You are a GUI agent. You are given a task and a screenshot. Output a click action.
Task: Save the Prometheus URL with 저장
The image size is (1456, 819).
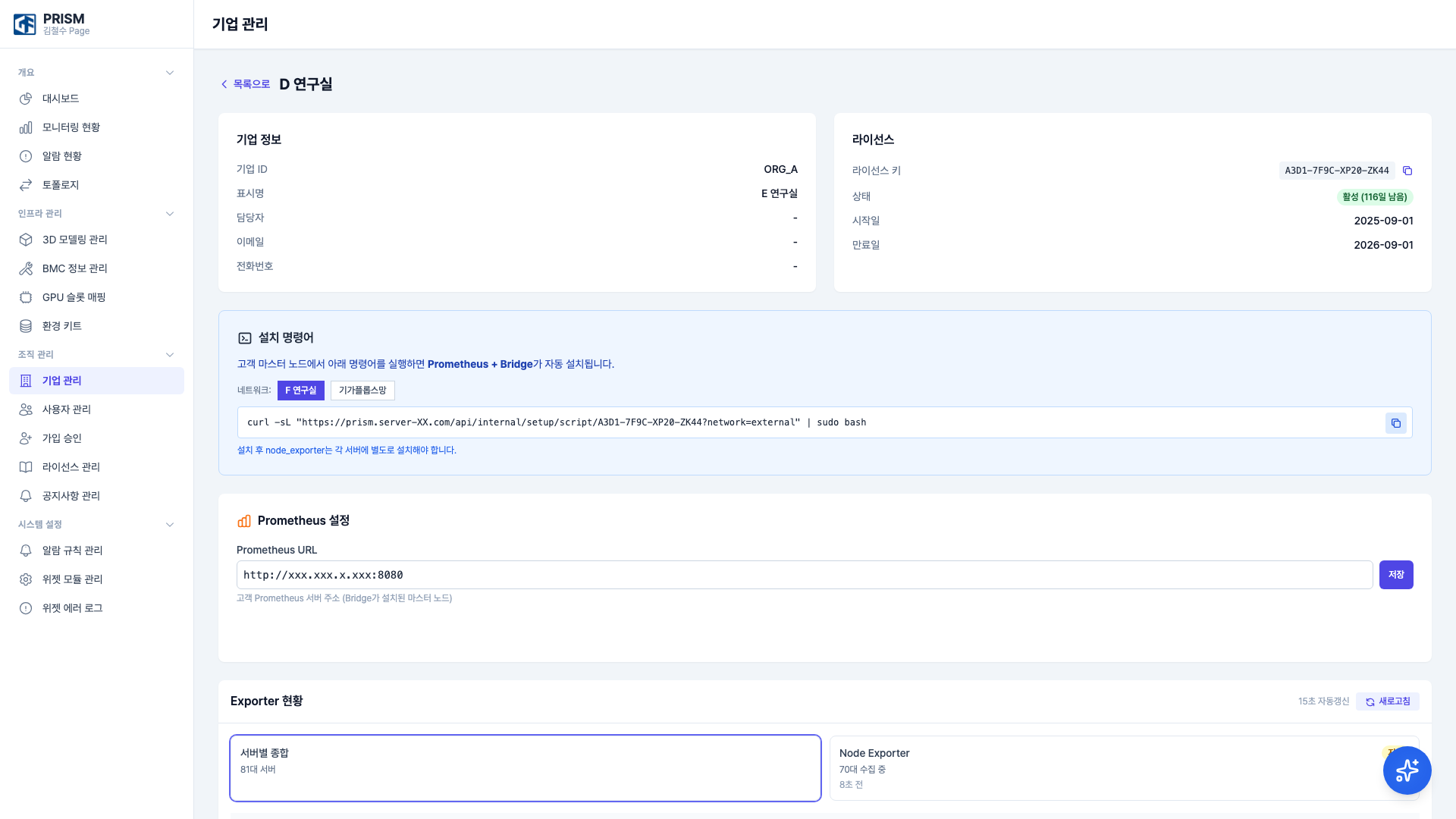pos(1396,575)
